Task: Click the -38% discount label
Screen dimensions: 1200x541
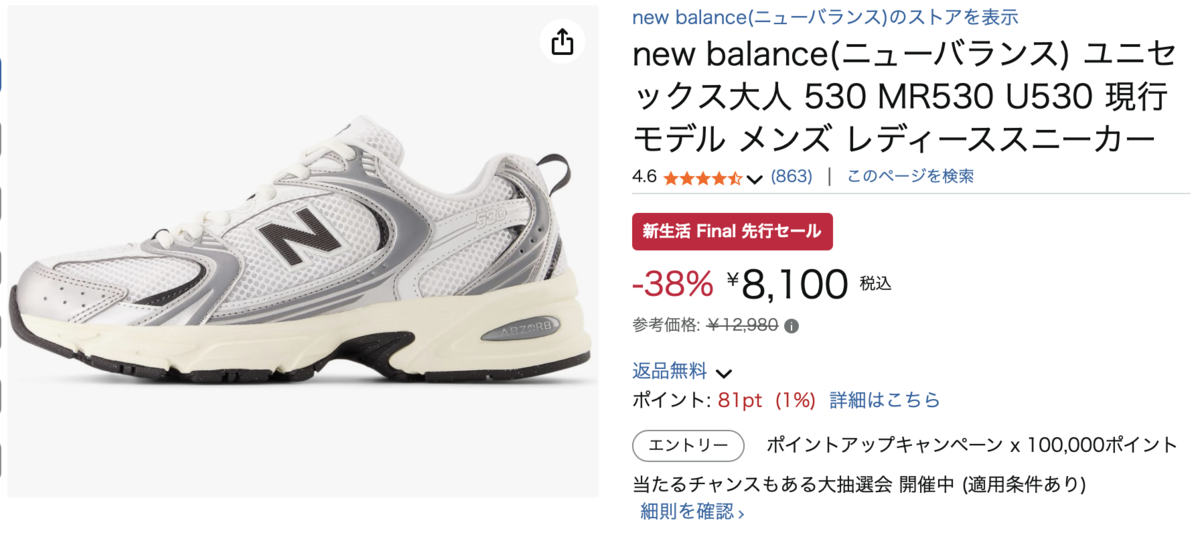Action: pos(672,285)
